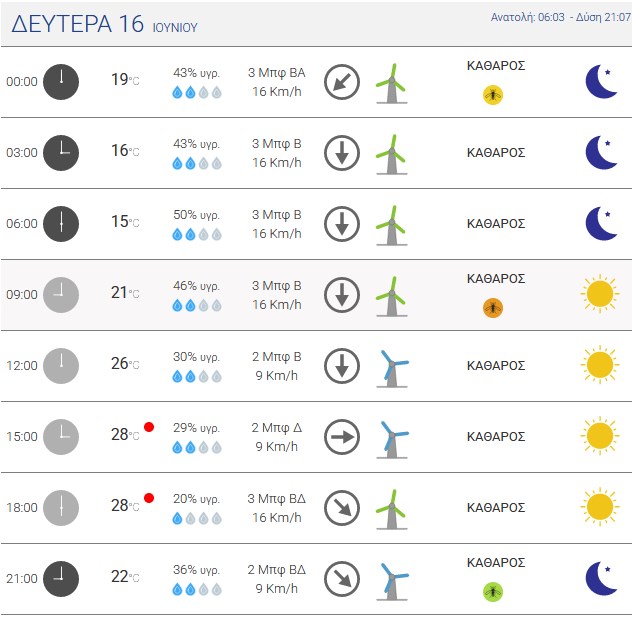Click the light clock icon for 12:00
This screenshot has height=617, width=632.
coord(61,366)
